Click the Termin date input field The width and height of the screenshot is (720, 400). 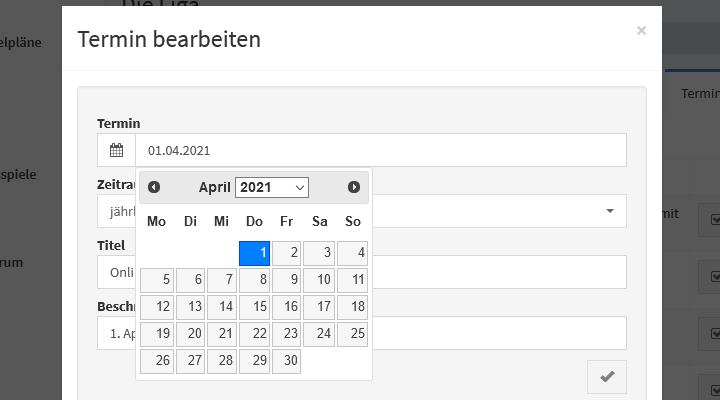(381, 150)
